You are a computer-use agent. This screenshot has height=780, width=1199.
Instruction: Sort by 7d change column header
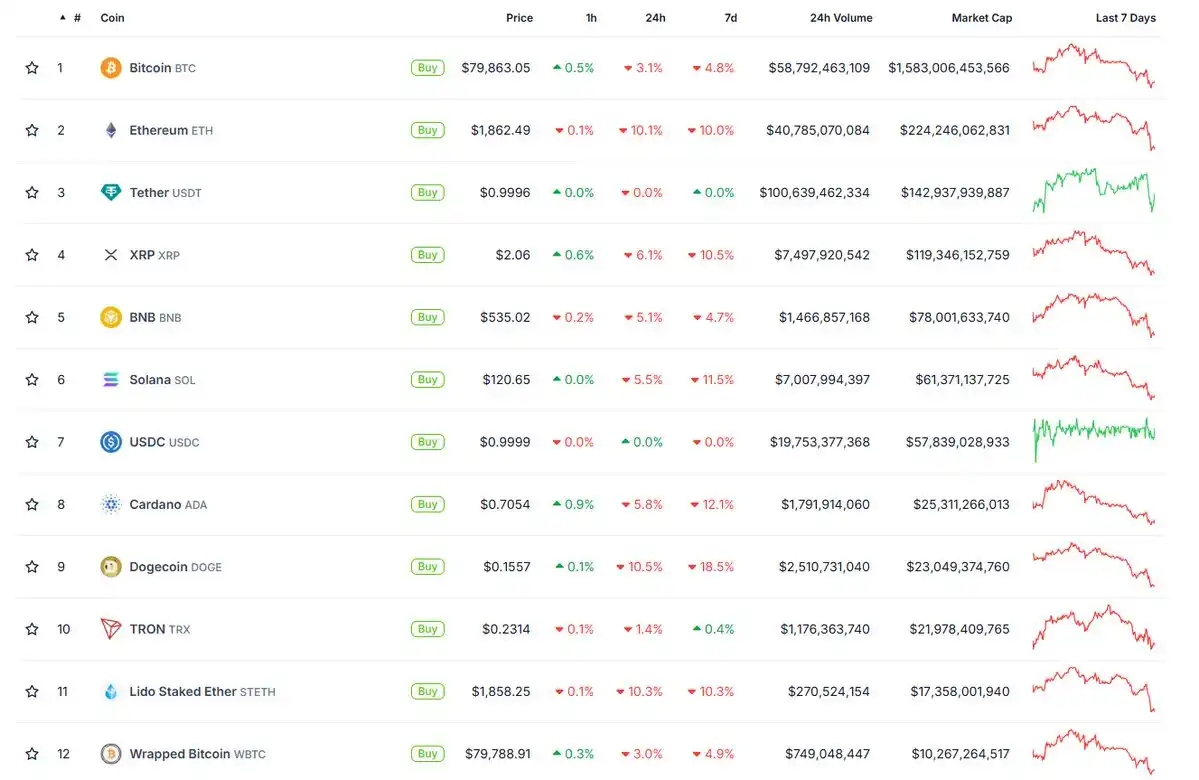click(730, 18)
